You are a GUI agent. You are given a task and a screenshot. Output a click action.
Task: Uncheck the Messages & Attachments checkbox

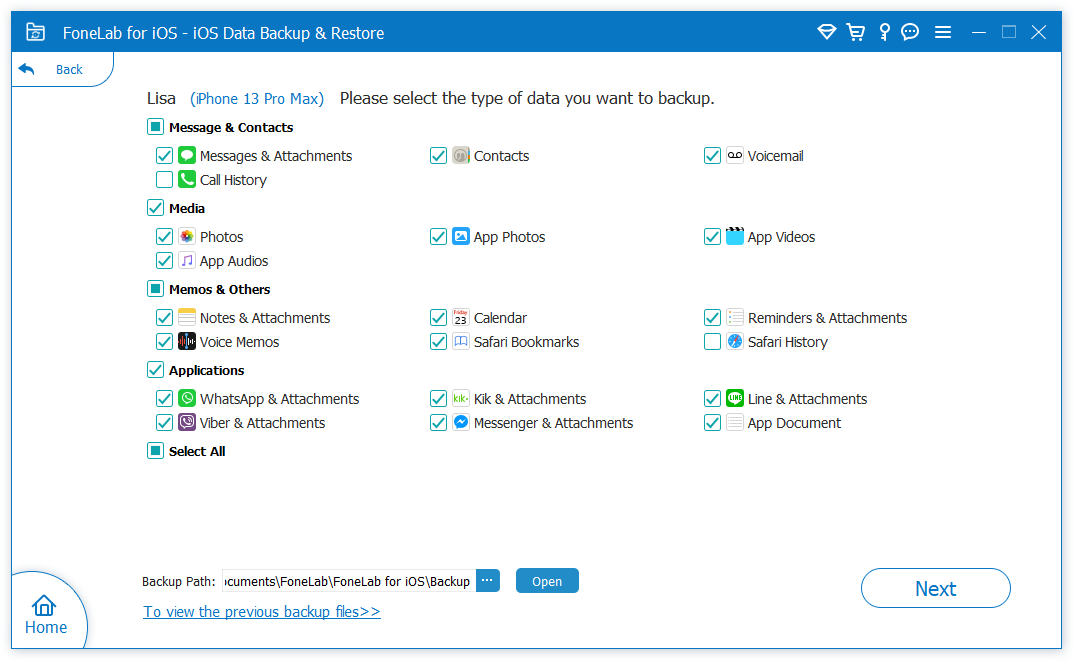tap(164, 156)
